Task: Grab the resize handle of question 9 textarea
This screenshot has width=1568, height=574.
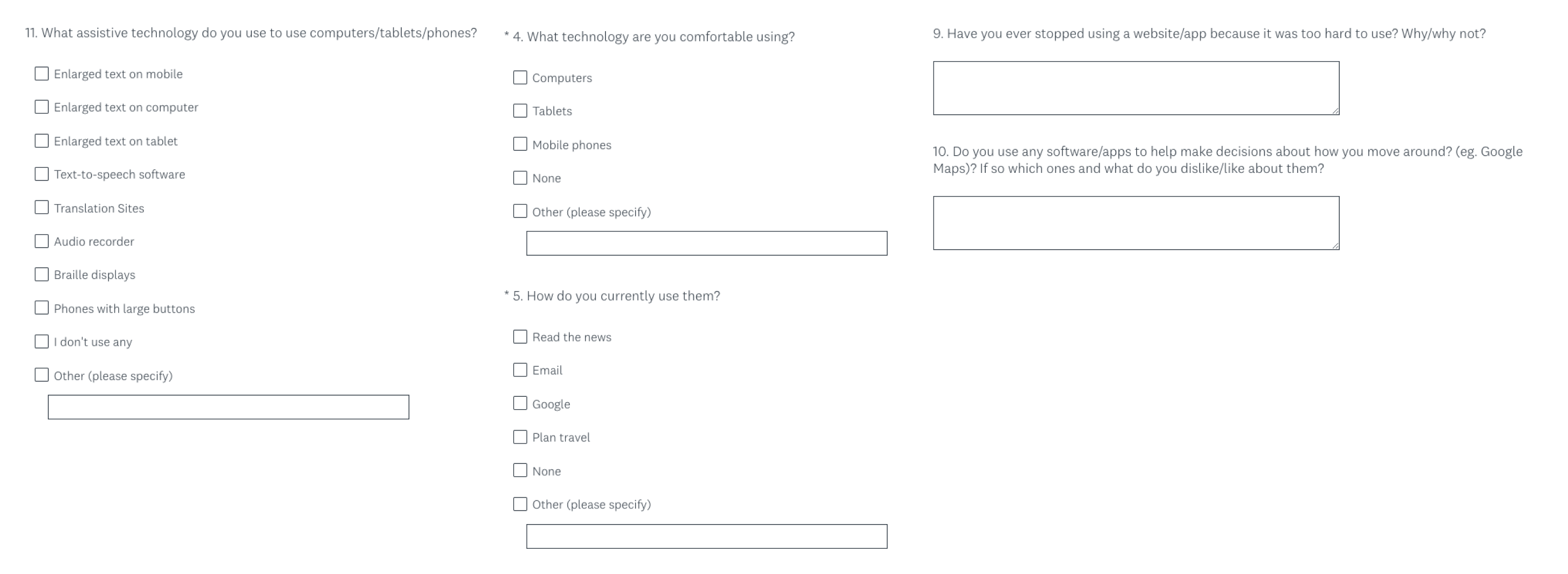Action: (1335, 111)
